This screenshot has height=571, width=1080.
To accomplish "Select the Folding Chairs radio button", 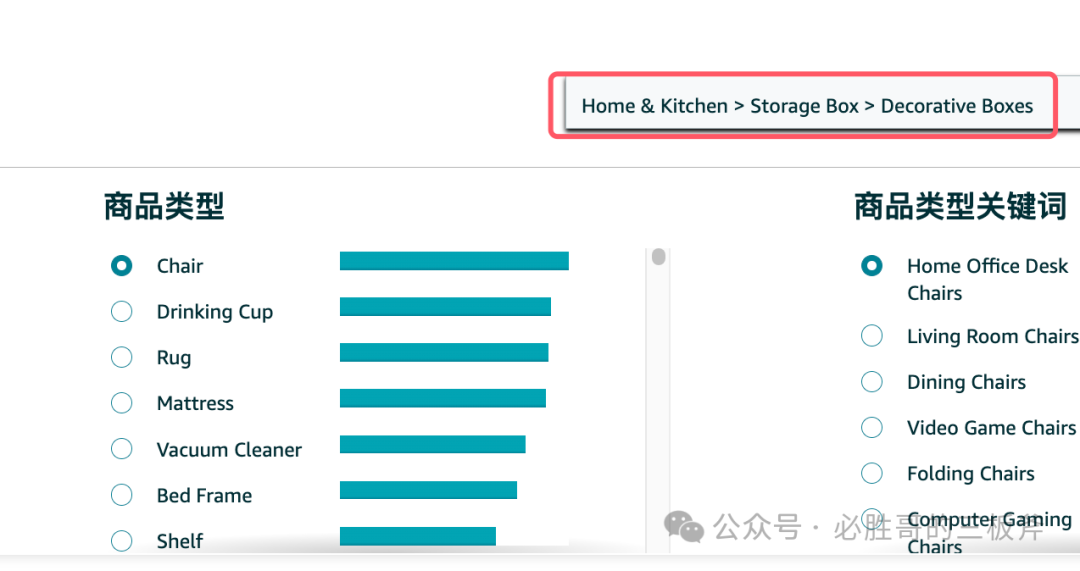I will pos(872,474).
